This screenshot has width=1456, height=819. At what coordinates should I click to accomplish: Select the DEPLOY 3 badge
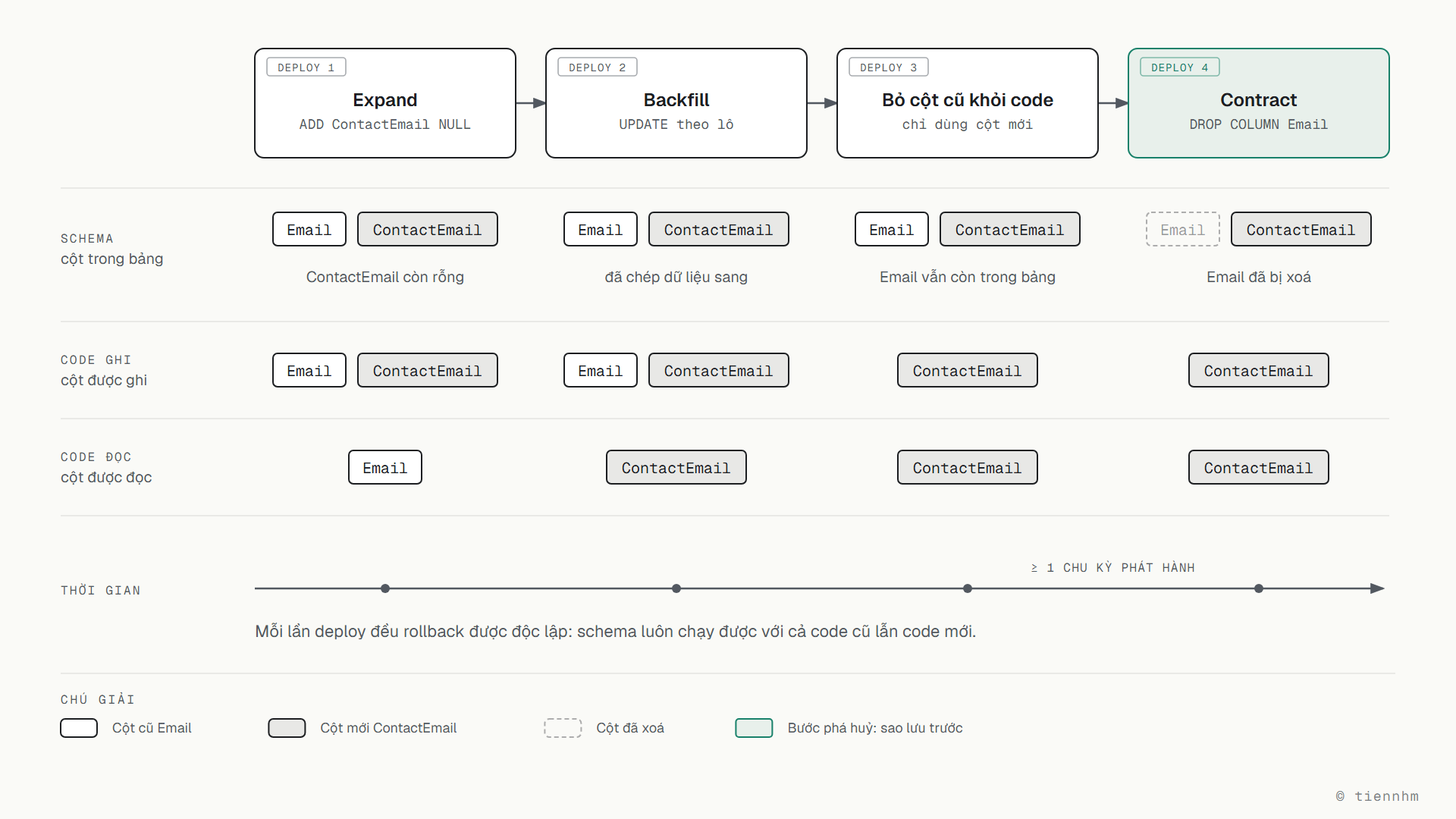point(889,67)
